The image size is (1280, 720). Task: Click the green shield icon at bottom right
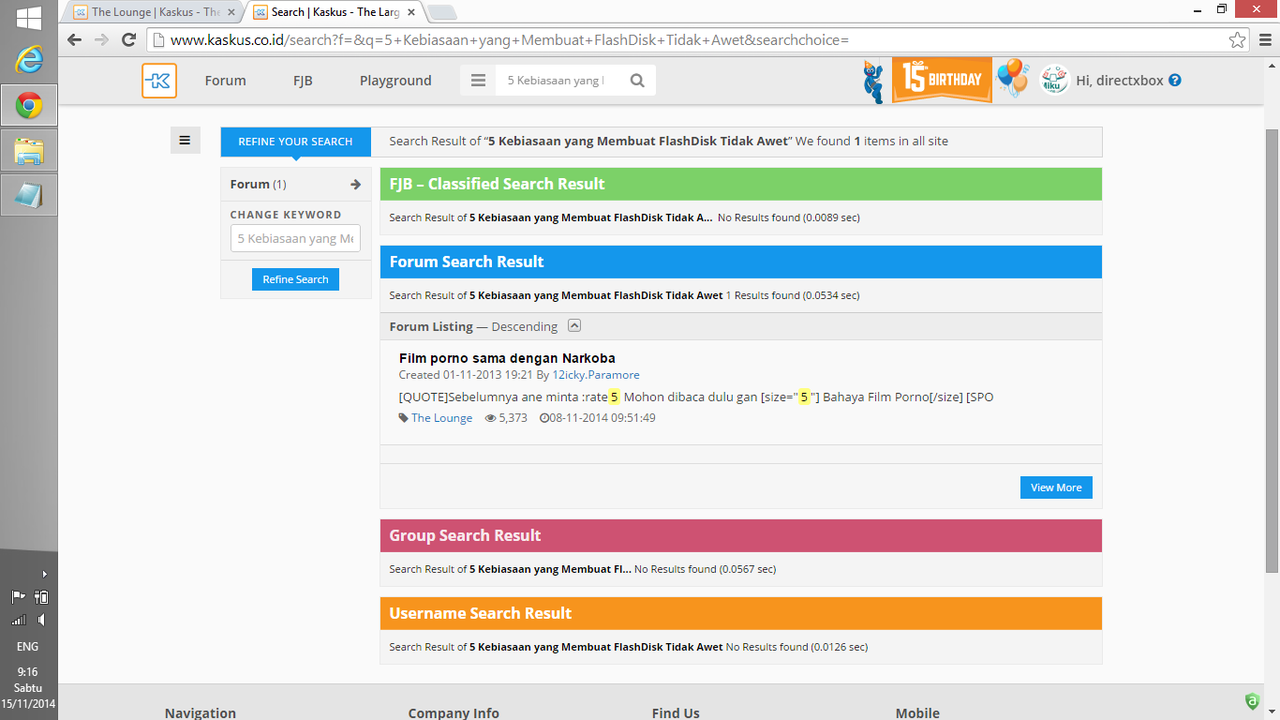(x=1251, y=701)
